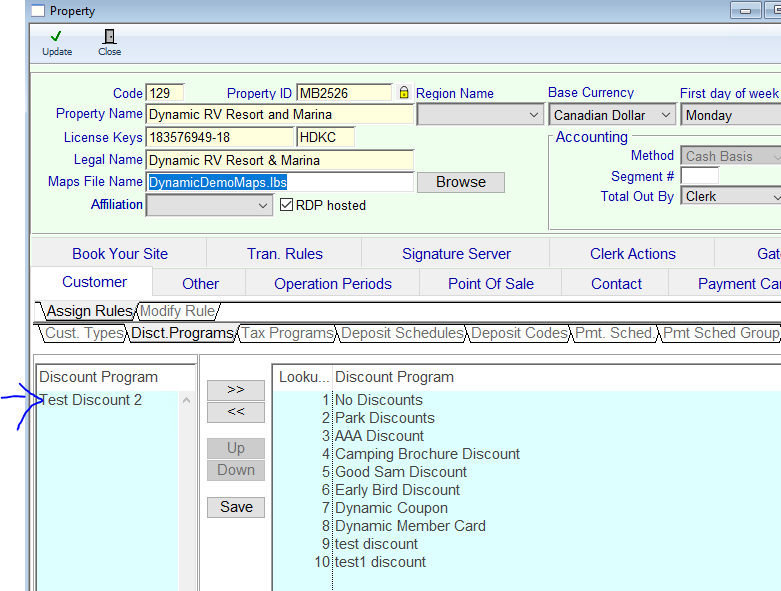Click the License Keys number field
The height and width of the screenshot is (591, 781).
220,137
